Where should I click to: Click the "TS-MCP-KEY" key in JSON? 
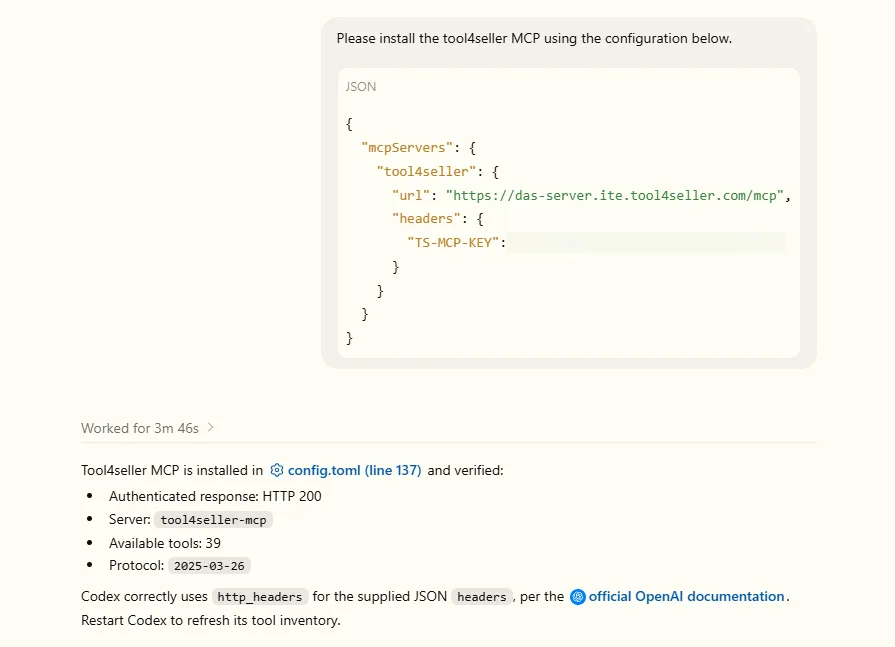[x=453, y=242]
